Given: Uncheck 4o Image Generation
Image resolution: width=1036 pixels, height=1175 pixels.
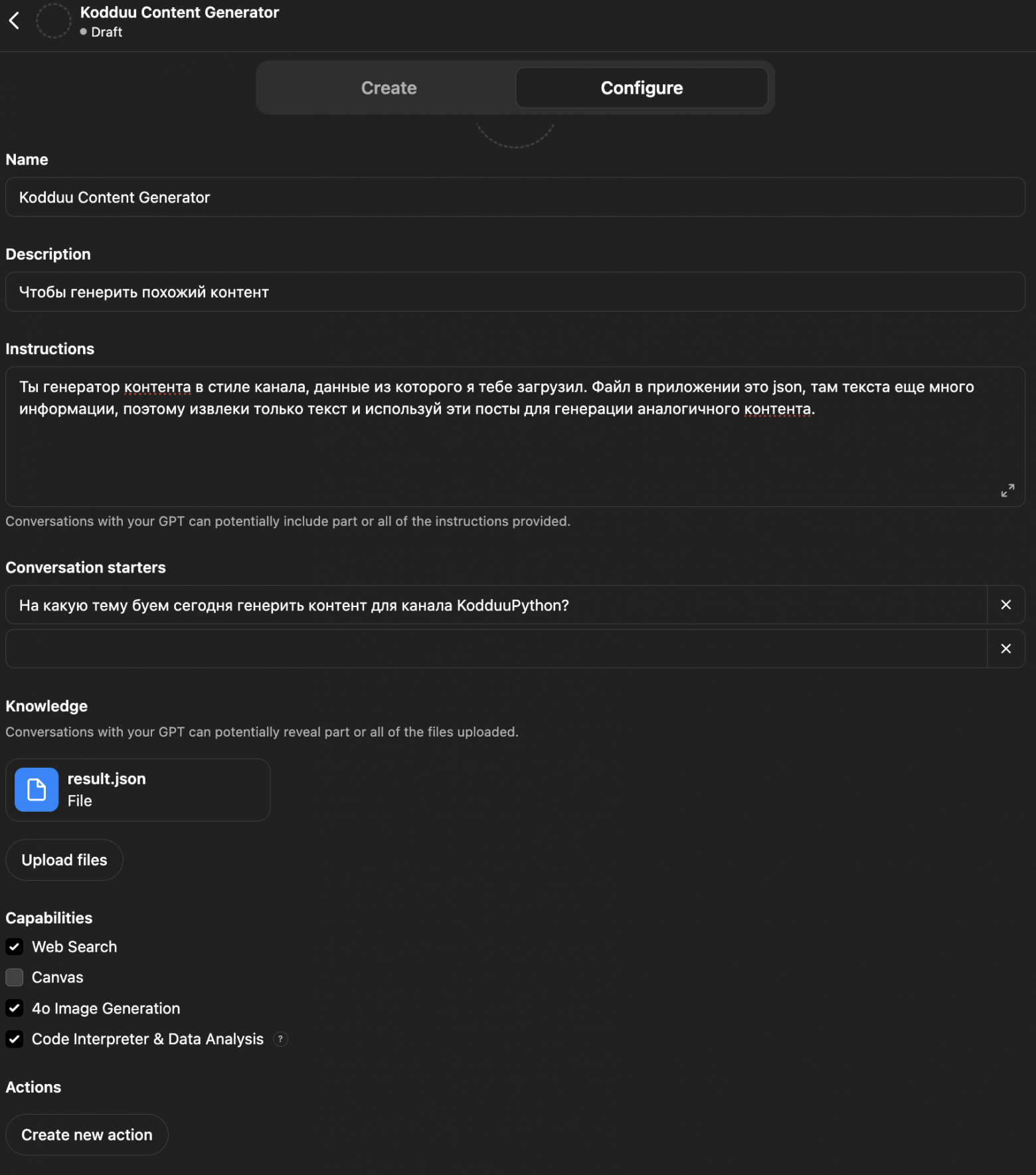Looking at the screenshot, I should [x=15, y=1008].
